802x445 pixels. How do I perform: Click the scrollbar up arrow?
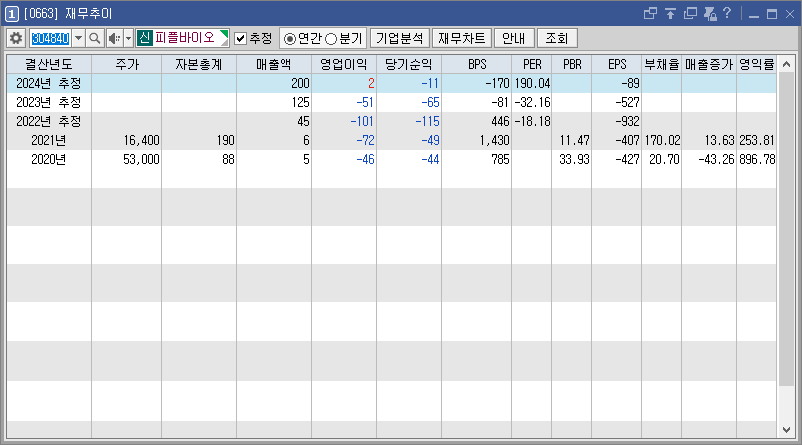(x=787, y=64)
